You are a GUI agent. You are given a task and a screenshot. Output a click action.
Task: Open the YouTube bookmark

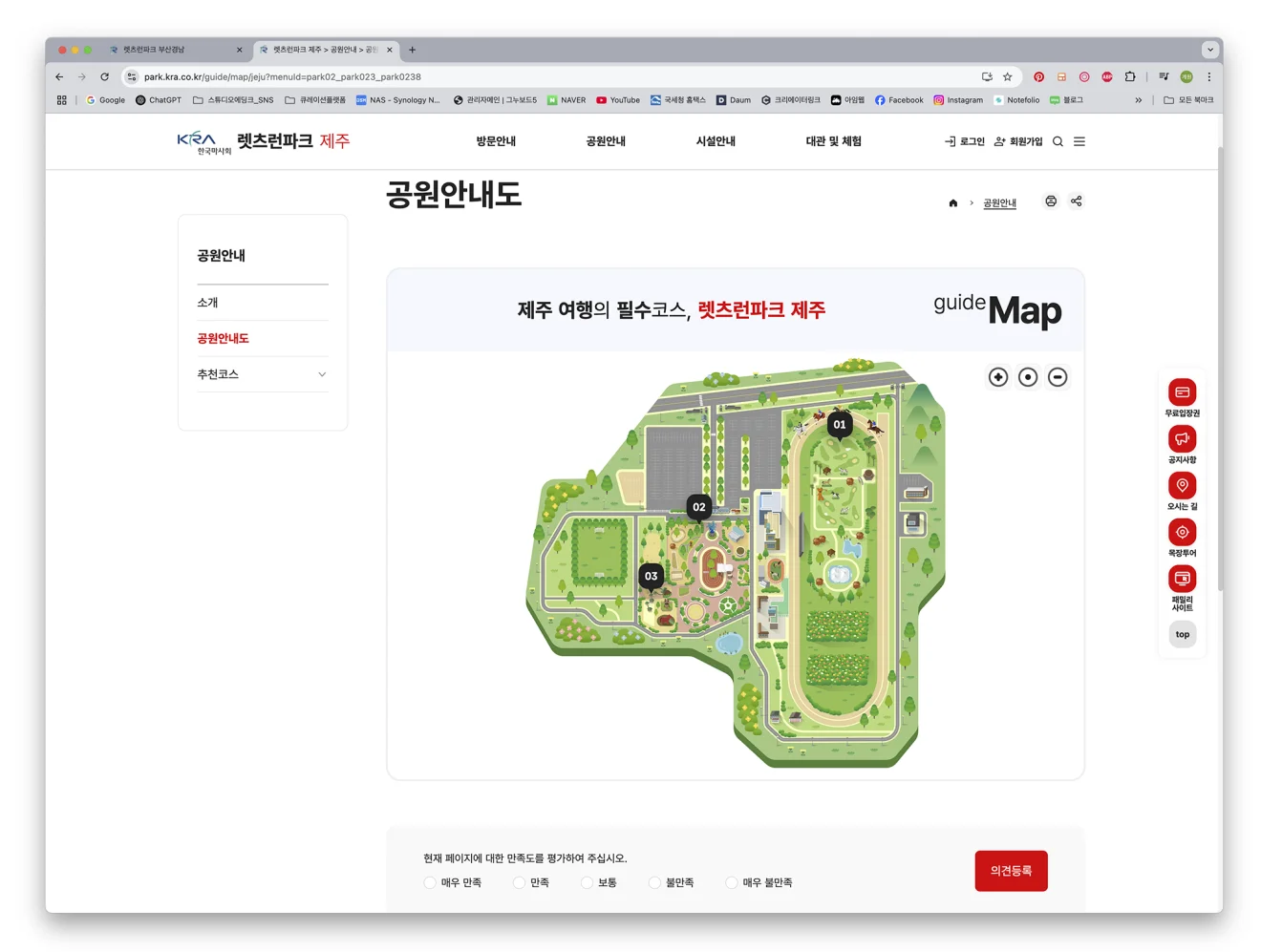tap(618, 99)
